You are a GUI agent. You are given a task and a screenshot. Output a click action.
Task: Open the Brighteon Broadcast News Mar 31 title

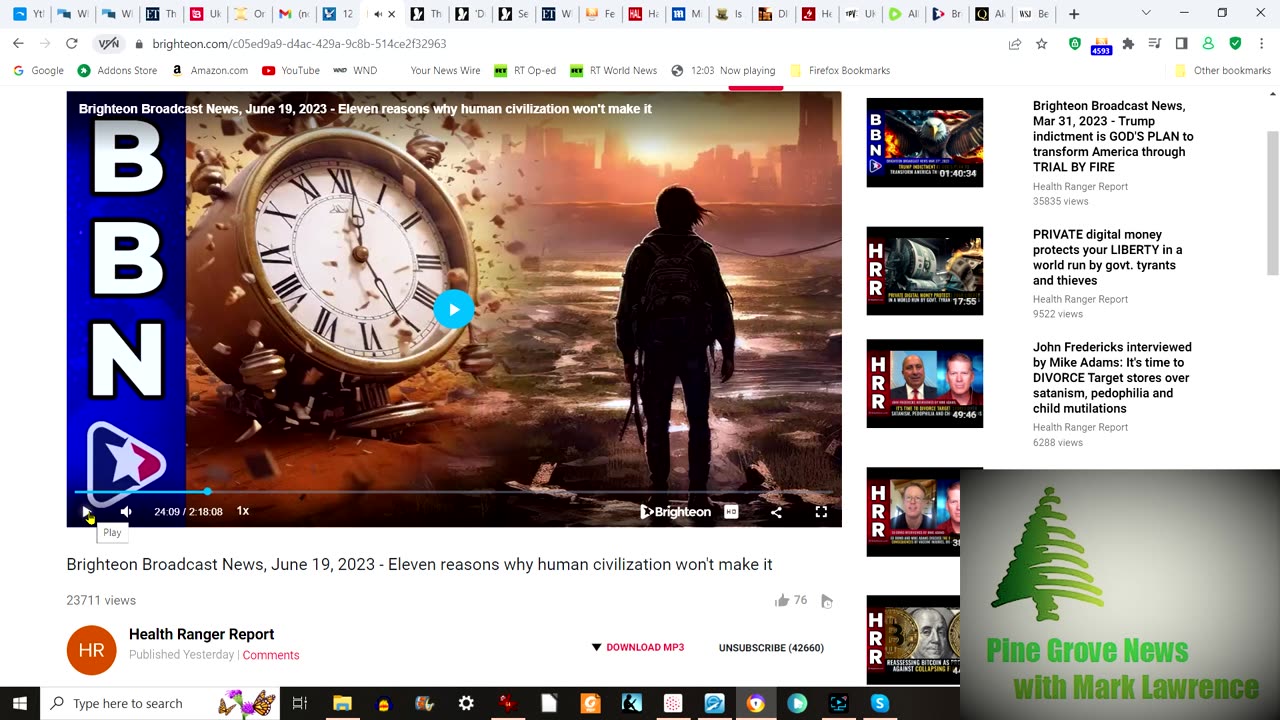coord(1113,136)
